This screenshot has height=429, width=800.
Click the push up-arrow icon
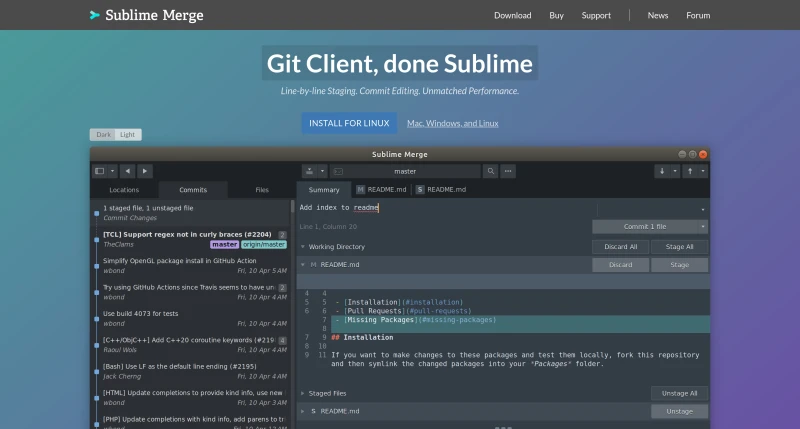(x=690, y=171)
